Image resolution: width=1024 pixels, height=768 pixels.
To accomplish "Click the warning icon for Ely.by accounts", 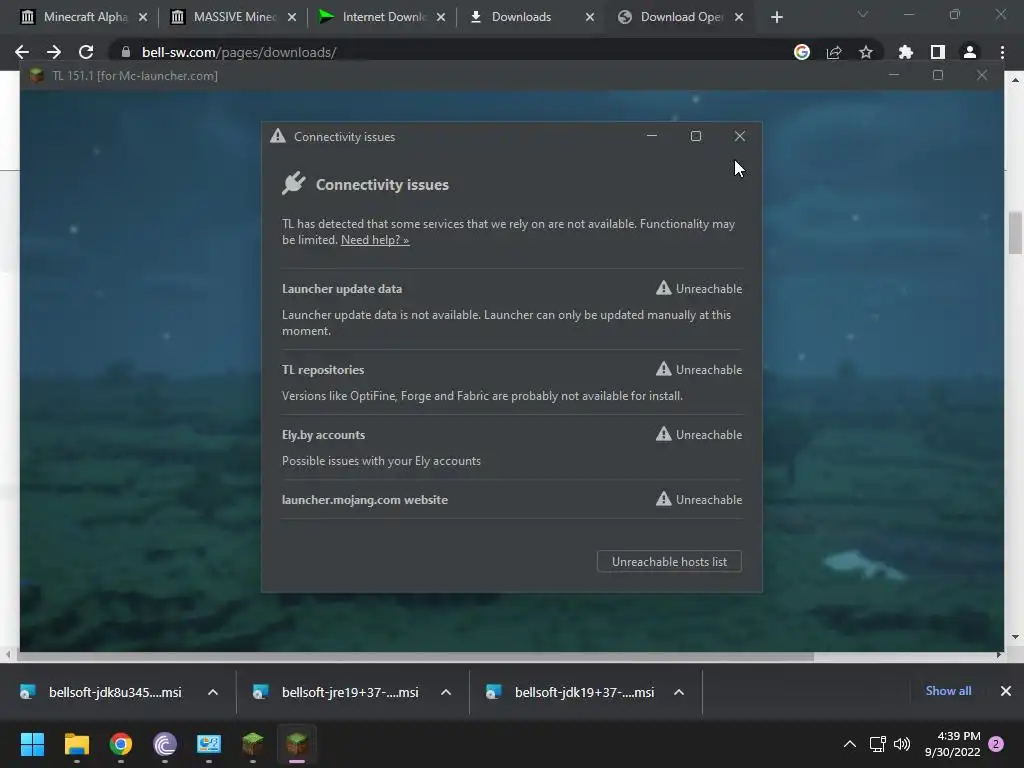I will [x=664, y=434].
